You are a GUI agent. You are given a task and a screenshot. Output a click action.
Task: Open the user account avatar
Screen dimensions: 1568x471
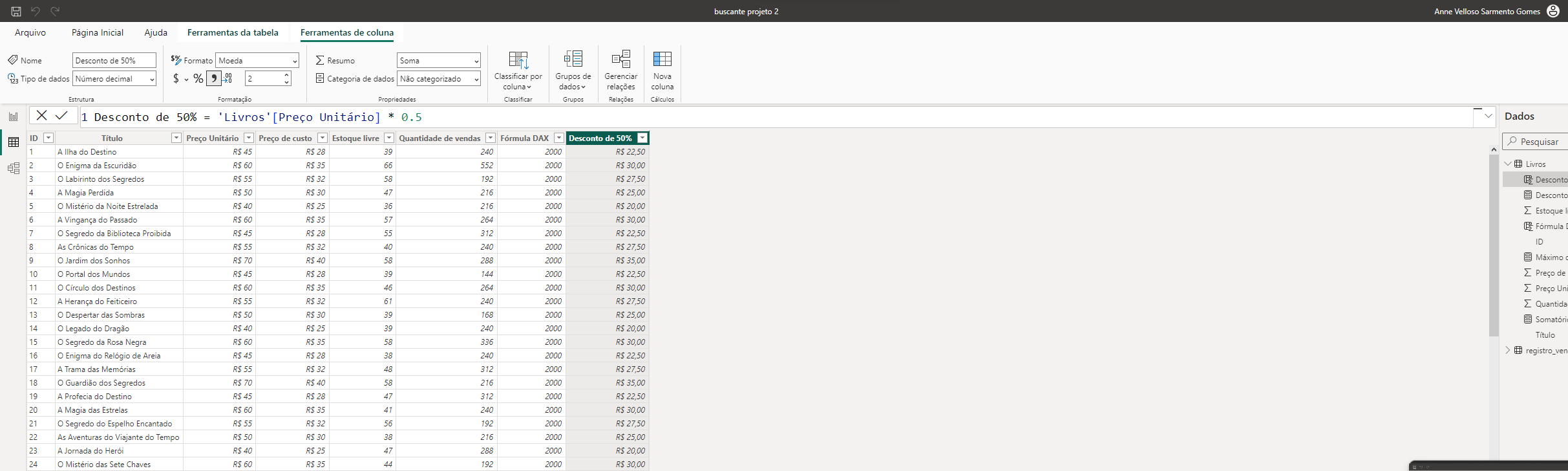pyautogui.click(x=1553, y=11)
